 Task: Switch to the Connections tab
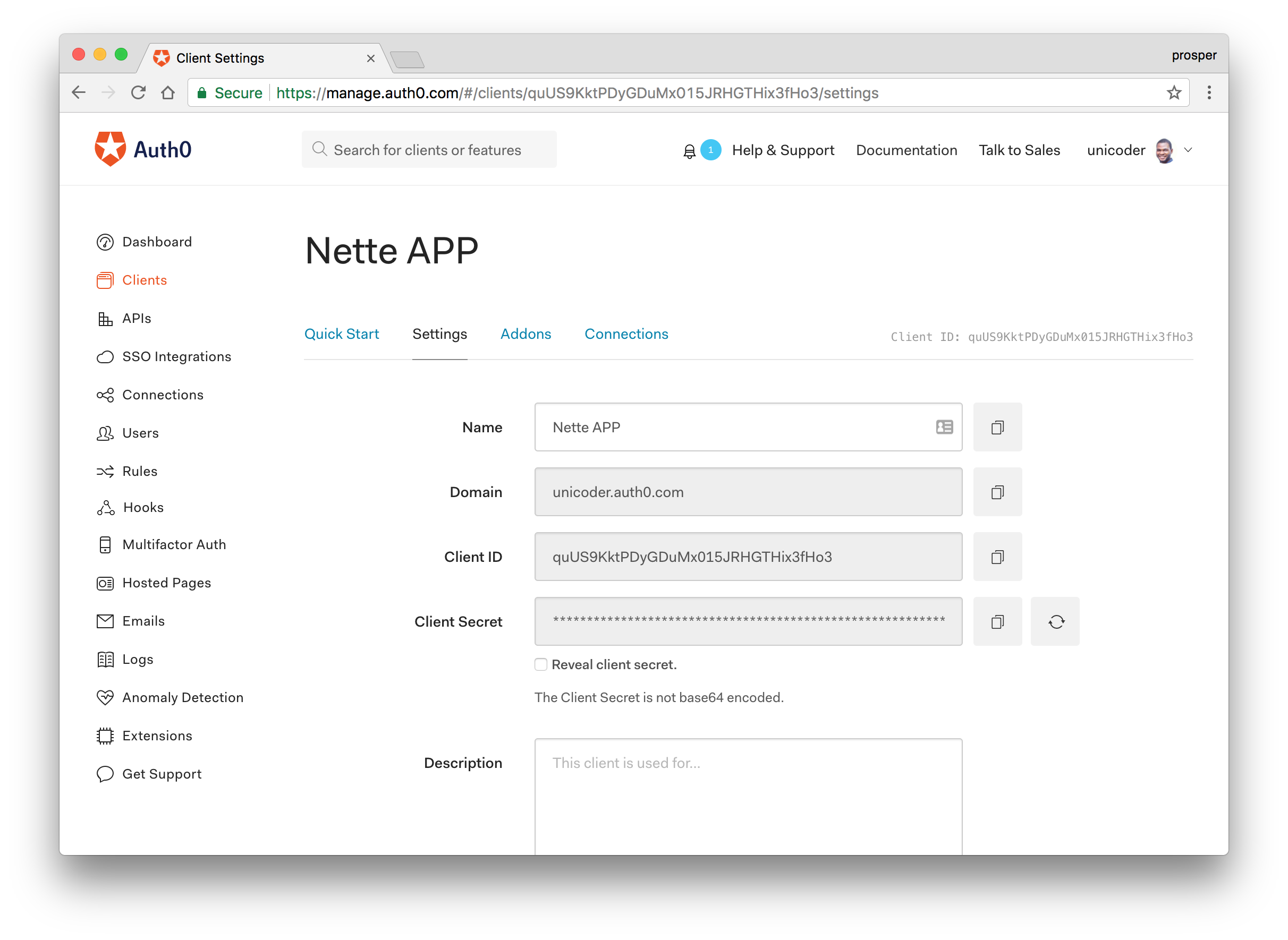click(627, 333)
